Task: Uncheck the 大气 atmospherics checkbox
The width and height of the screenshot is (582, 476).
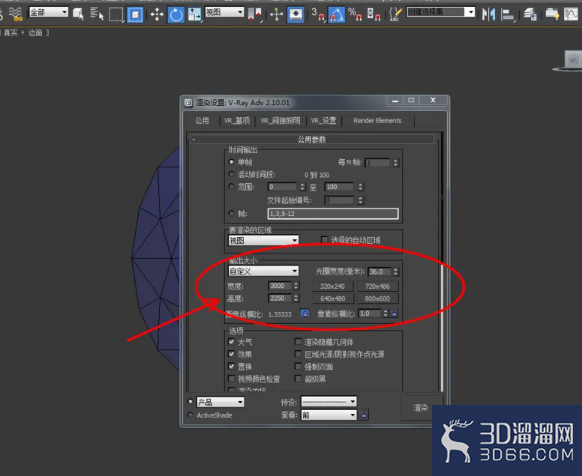Action: (231, 342)
